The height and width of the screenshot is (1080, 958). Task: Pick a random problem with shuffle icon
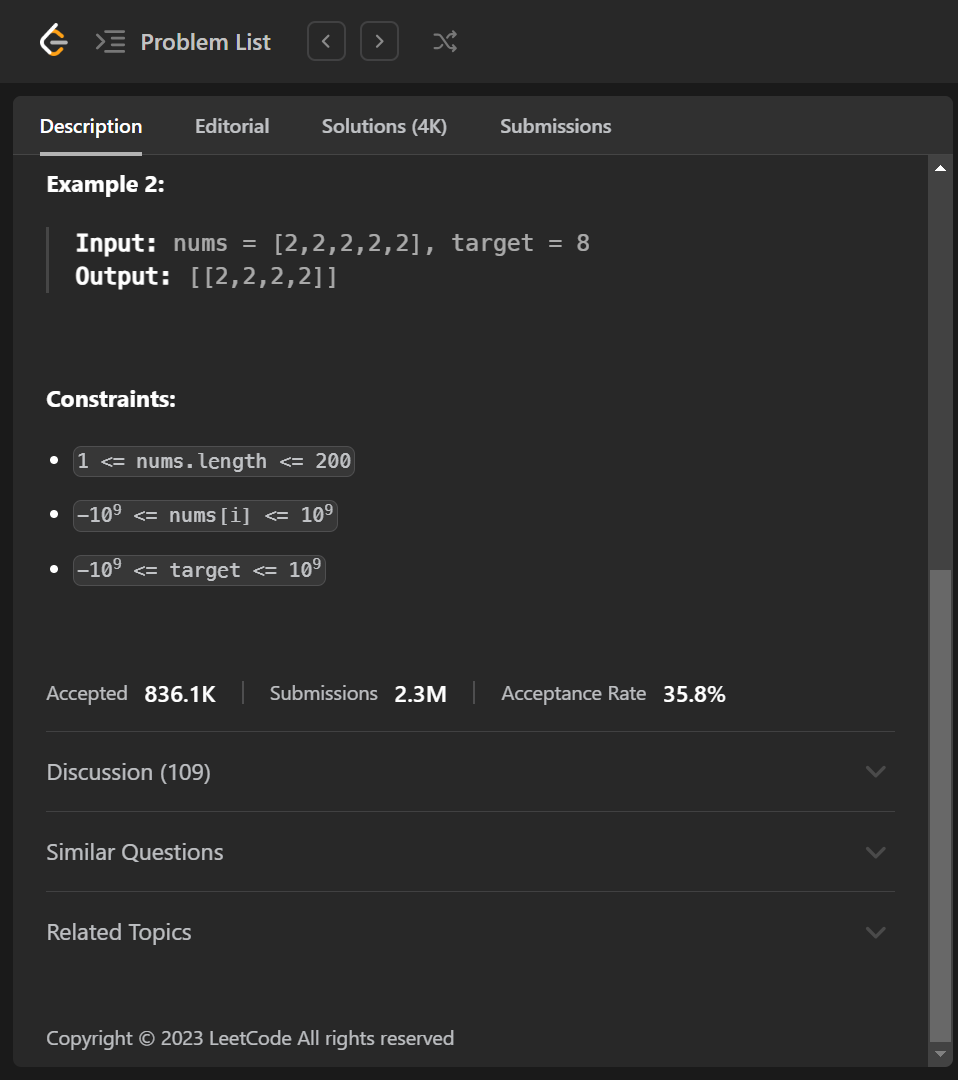coord(445,42)
